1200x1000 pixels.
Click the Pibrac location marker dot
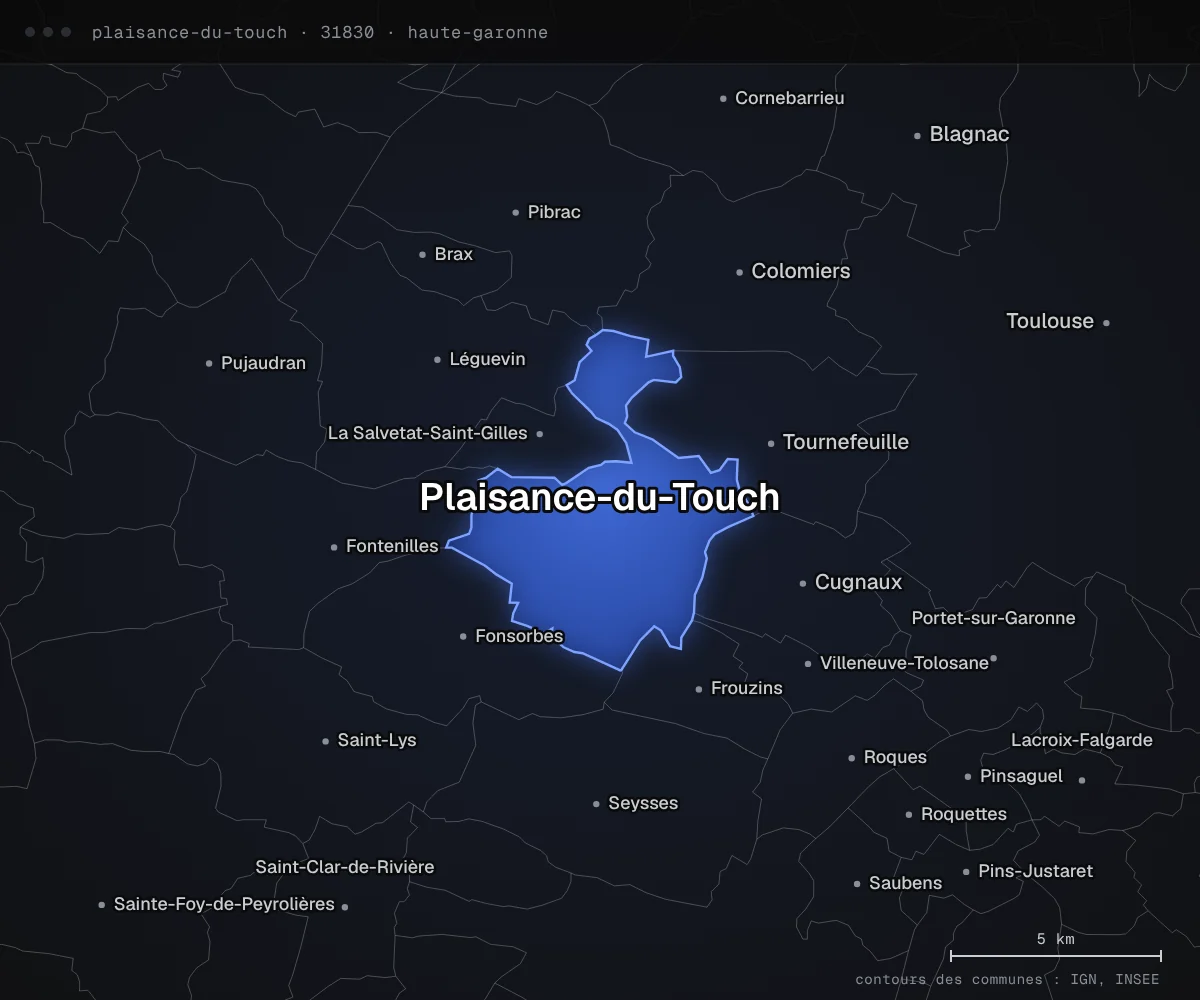pos(516,212)
